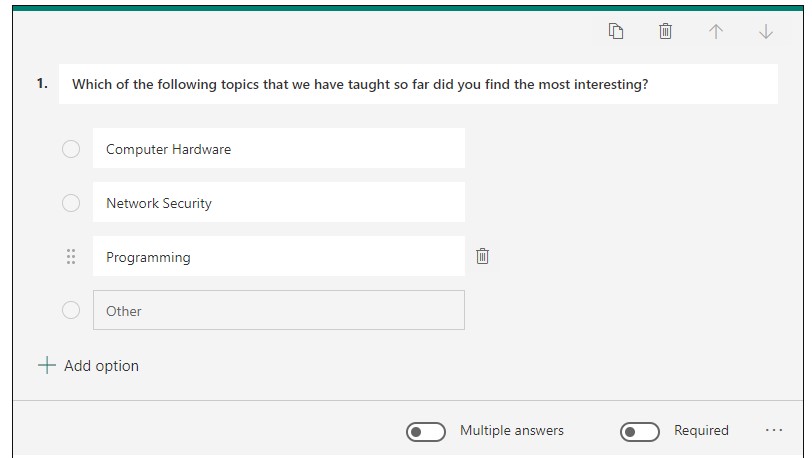
Task: Move question down with the down arrow
Action: tap(766, 32)
